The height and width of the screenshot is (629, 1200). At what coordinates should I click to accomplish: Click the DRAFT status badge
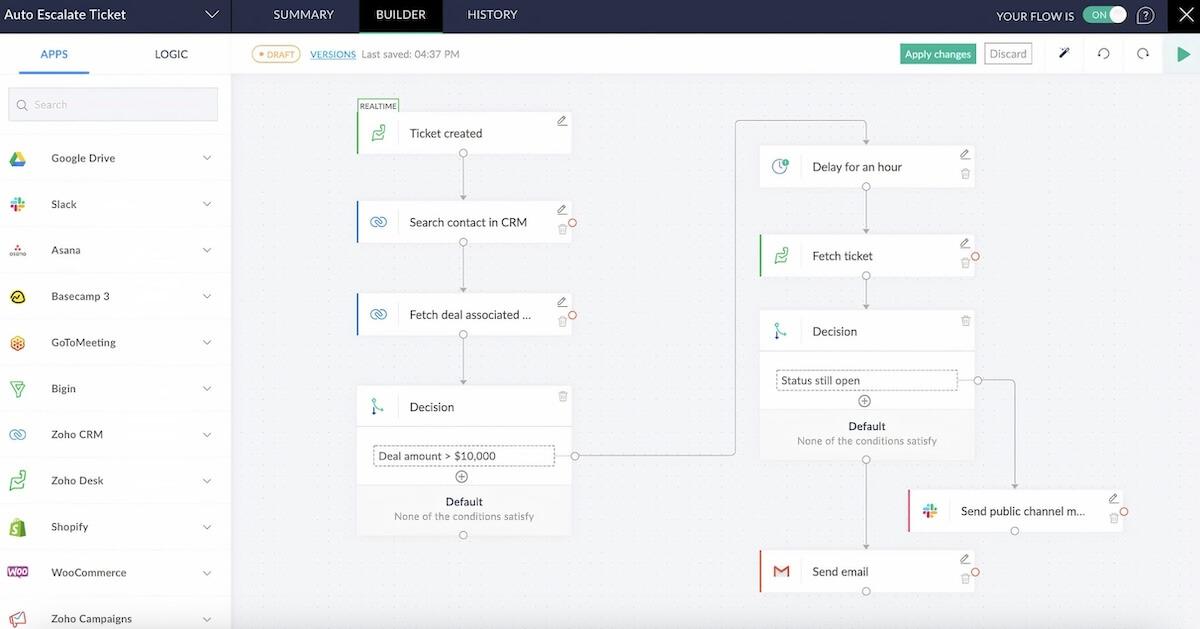[276, 54]
